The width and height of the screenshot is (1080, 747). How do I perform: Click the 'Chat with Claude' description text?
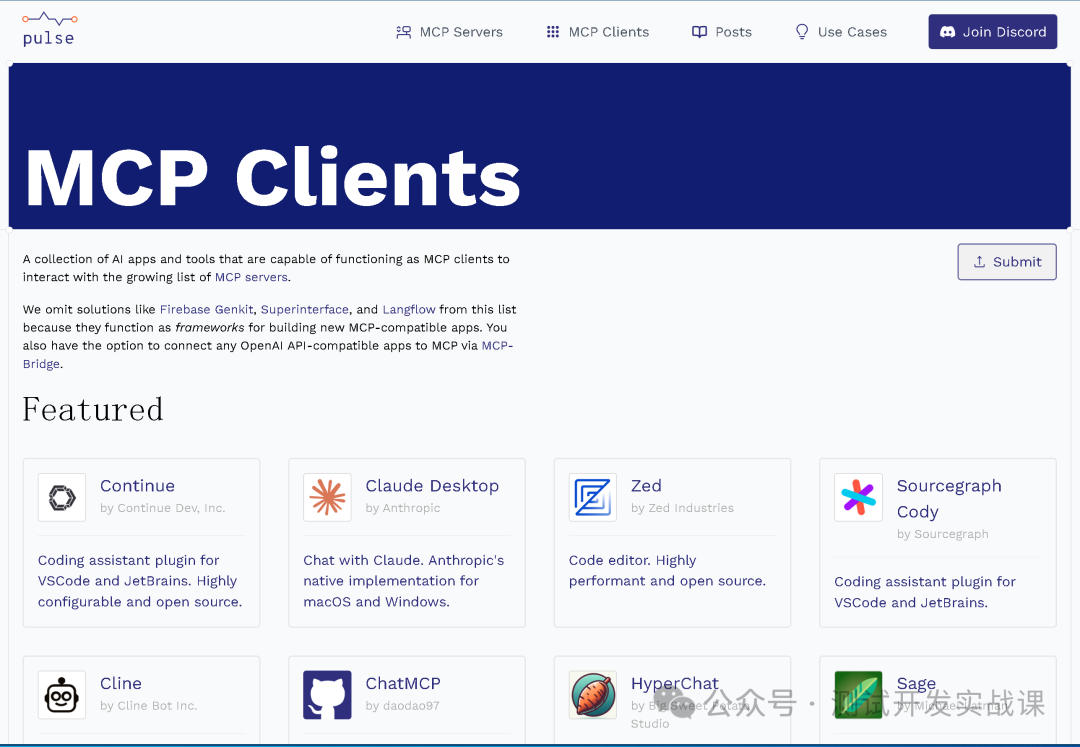tap(404, 581)
